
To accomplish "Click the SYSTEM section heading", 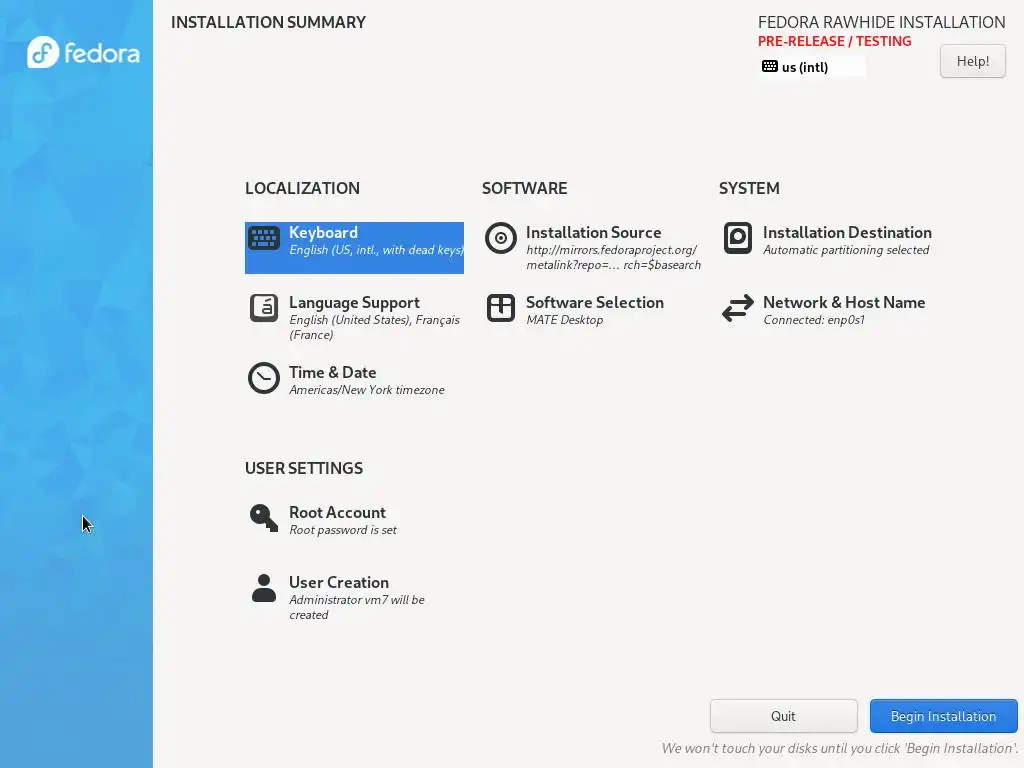I will 749,188.
